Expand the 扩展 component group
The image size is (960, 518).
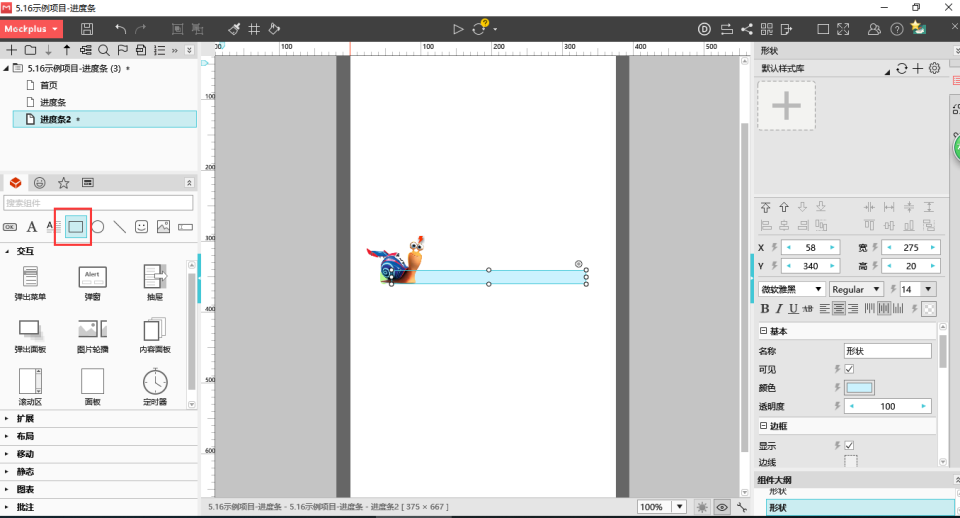(7, 419)
